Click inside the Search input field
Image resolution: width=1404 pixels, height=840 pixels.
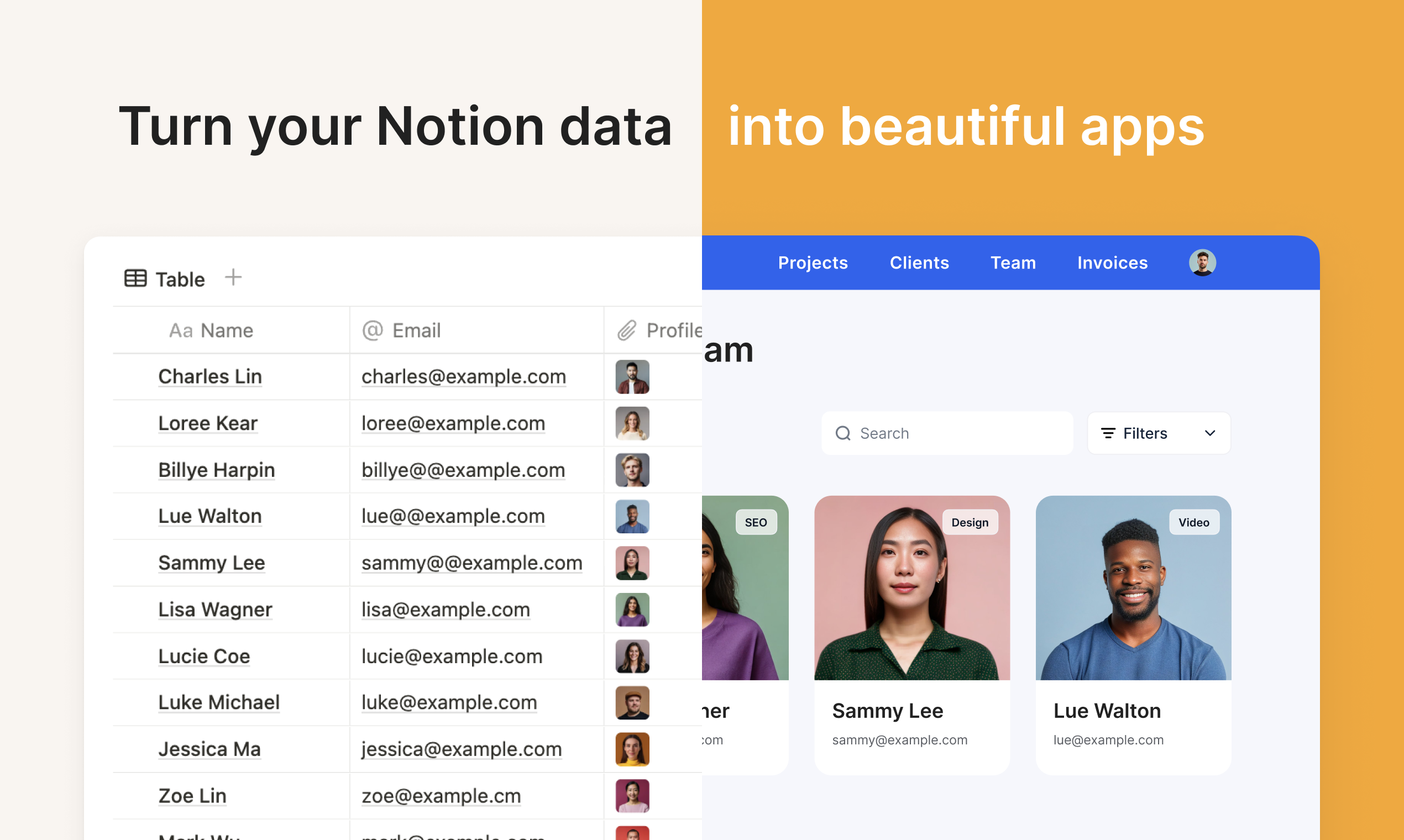[x=934, y=433]
